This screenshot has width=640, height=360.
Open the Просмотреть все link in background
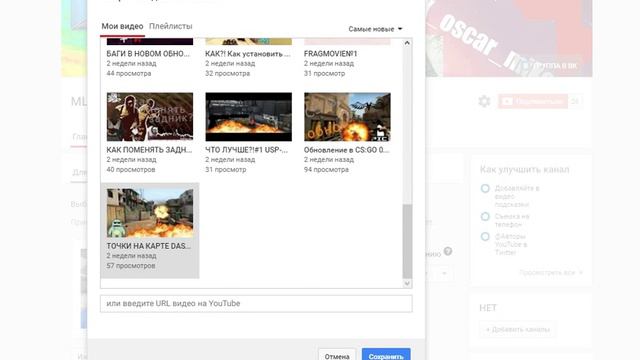pos(551,272)
